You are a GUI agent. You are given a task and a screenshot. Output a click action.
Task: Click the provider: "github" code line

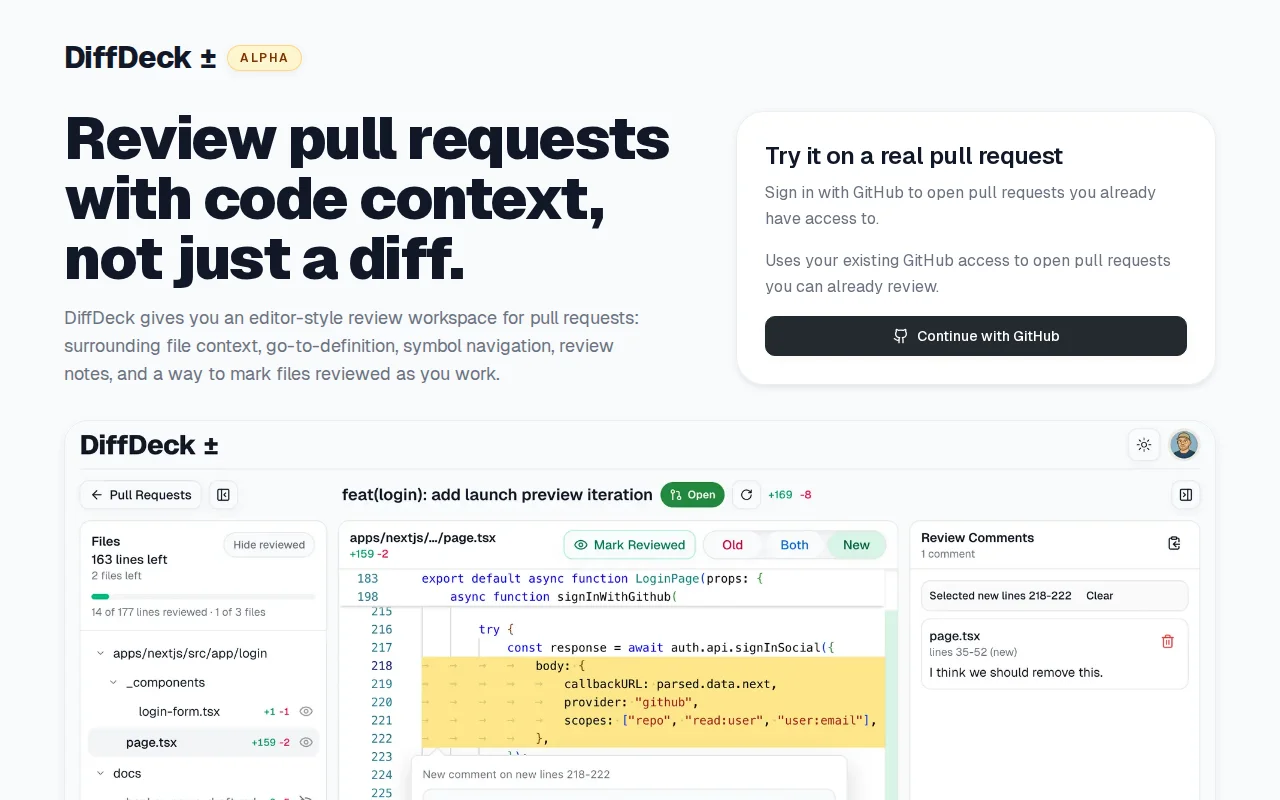(631, 703)
